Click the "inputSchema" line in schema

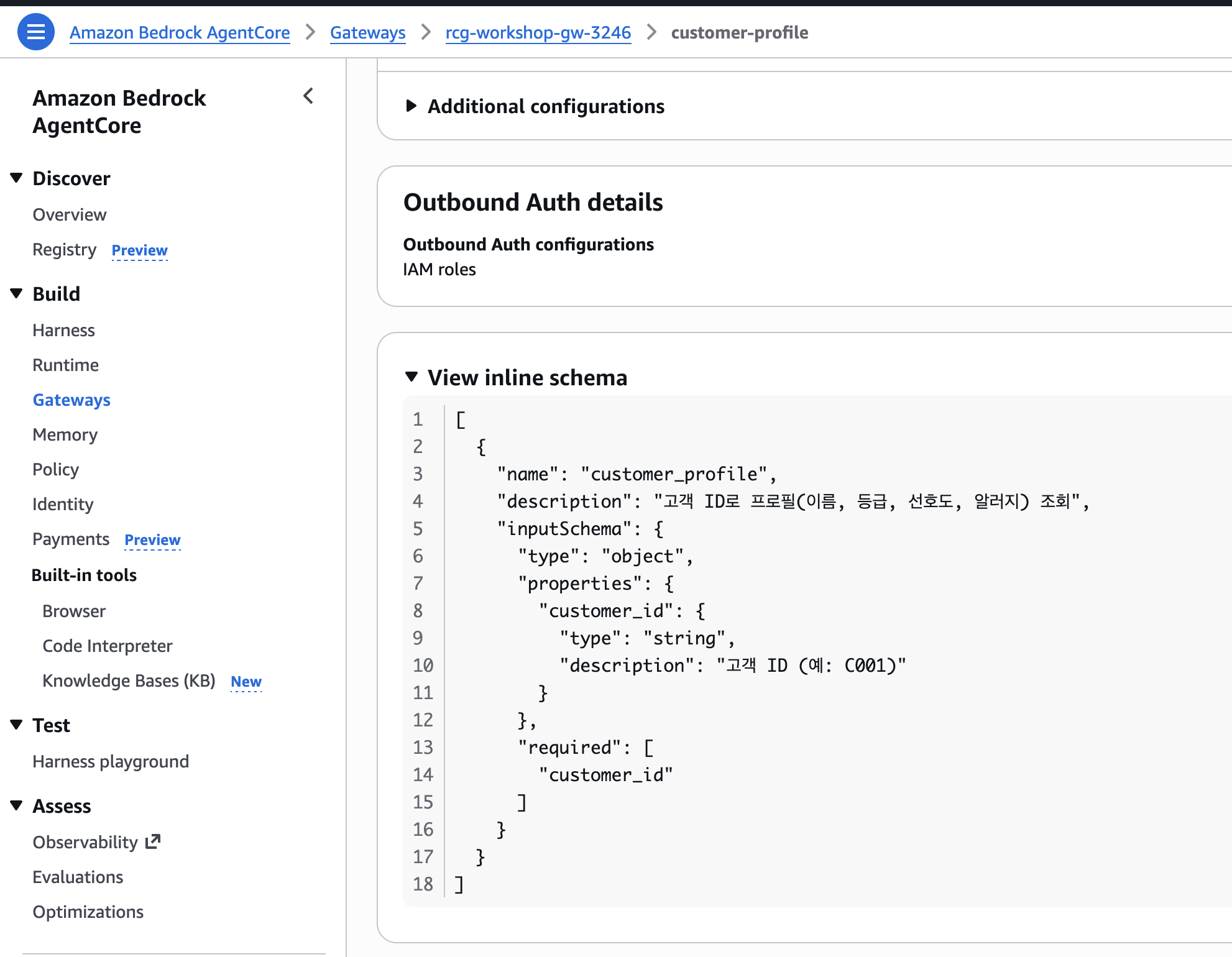point(580,529)
